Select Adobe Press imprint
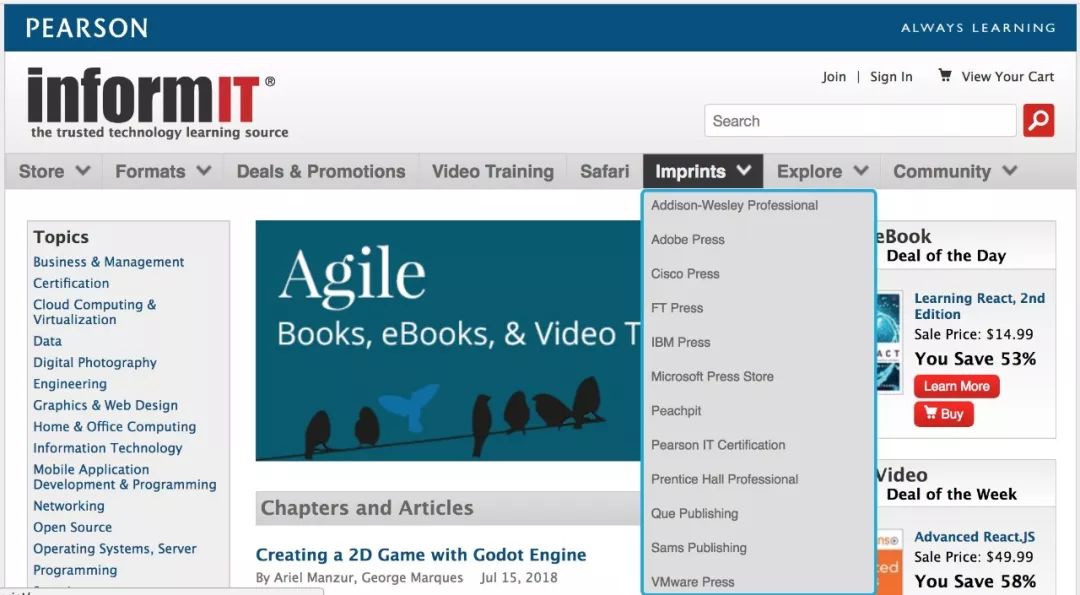 pos(687,240)
